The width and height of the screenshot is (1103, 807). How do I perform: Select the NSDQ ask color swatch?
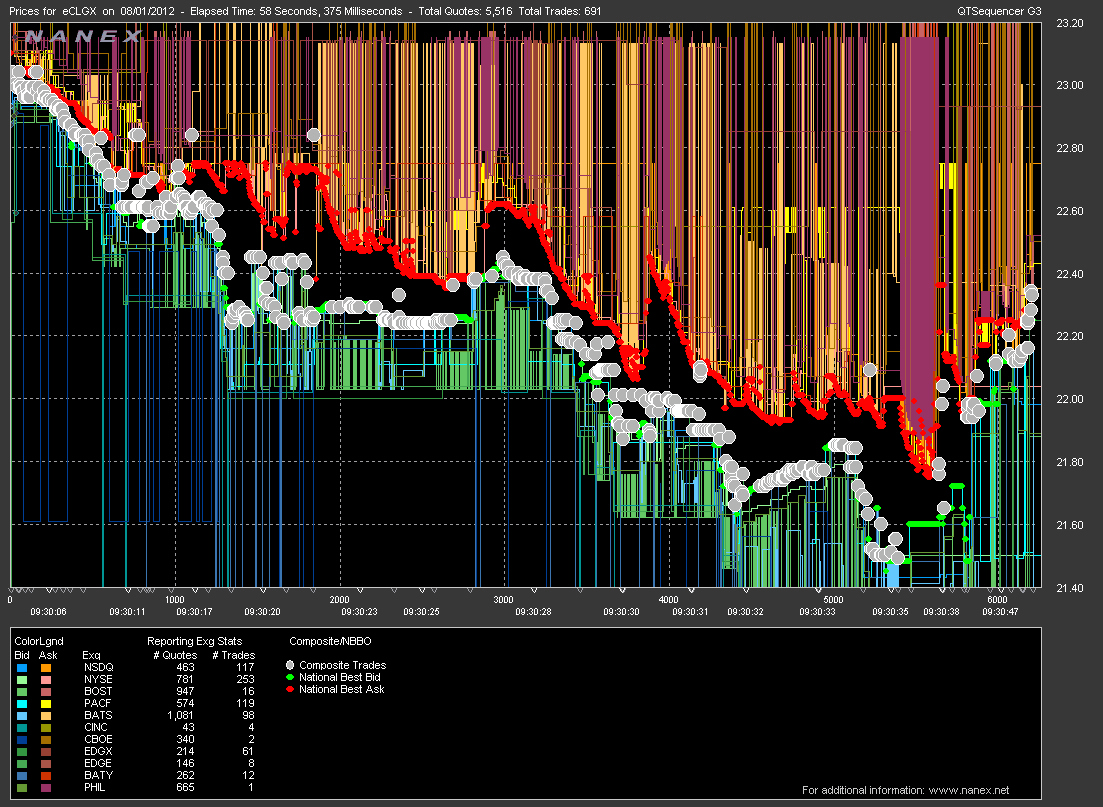(x=46, y=668)
